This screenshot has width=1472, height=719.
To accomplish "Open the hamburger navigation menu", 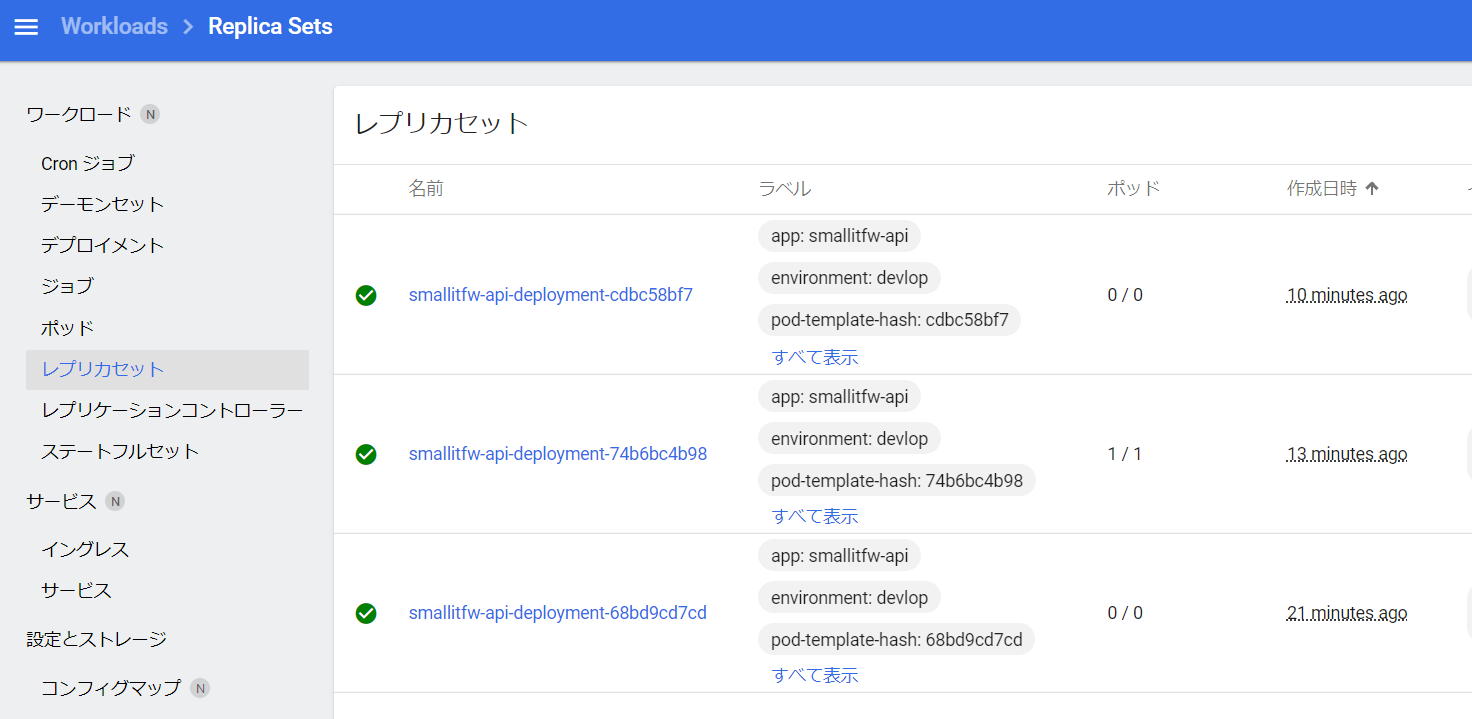I will (x=26, y=27).
